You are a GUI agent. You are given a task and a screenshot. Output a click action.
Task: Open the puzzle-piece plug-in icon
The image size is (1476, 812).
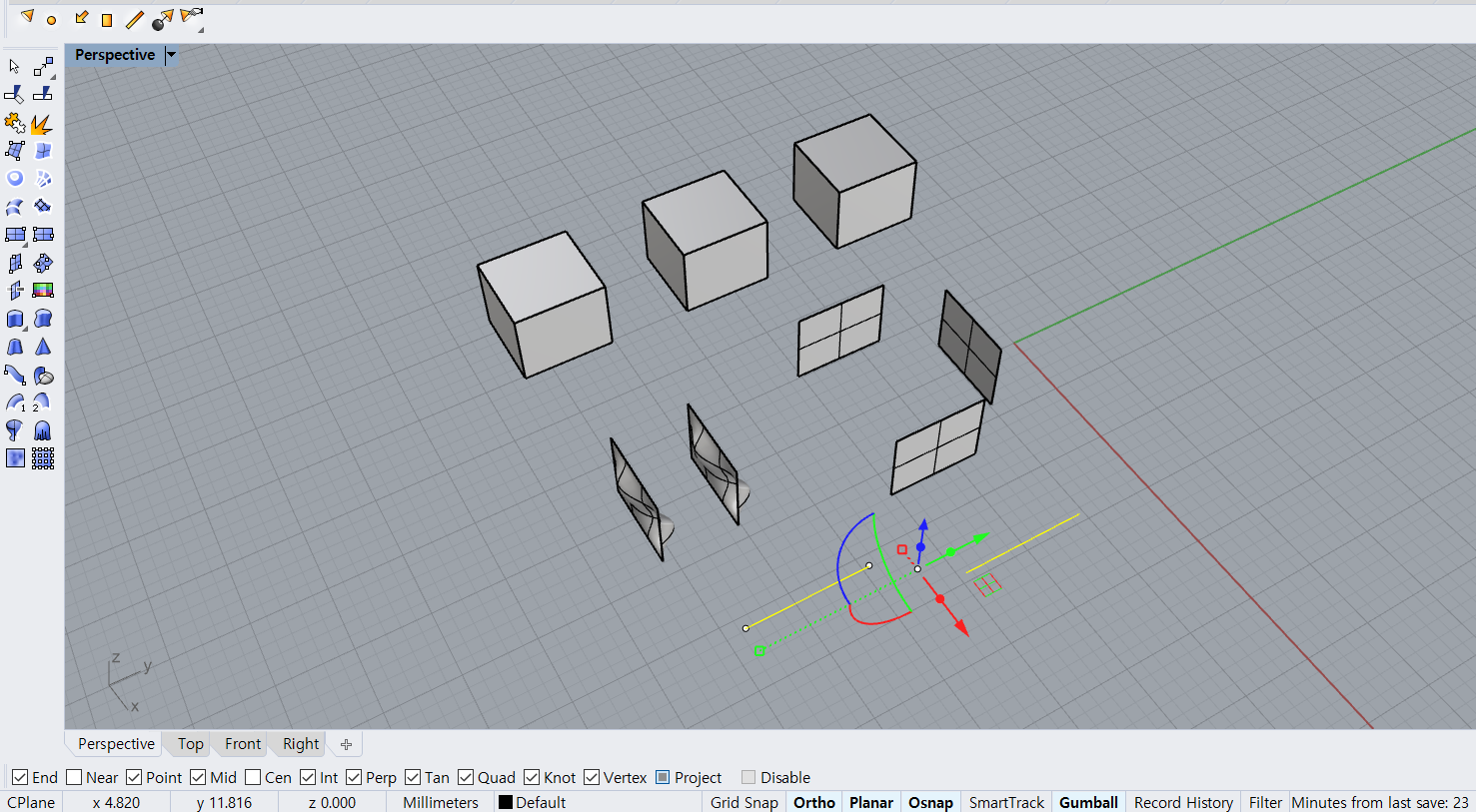pos(14,123)
